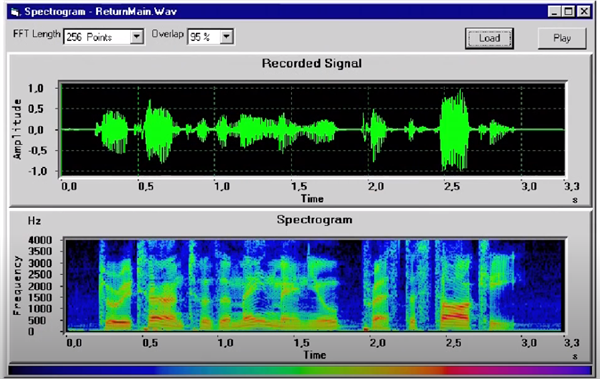This screenshot has height=379, width=600.
Task: Click the waveform burst near 0.5 s
Action: coord(158,130)
